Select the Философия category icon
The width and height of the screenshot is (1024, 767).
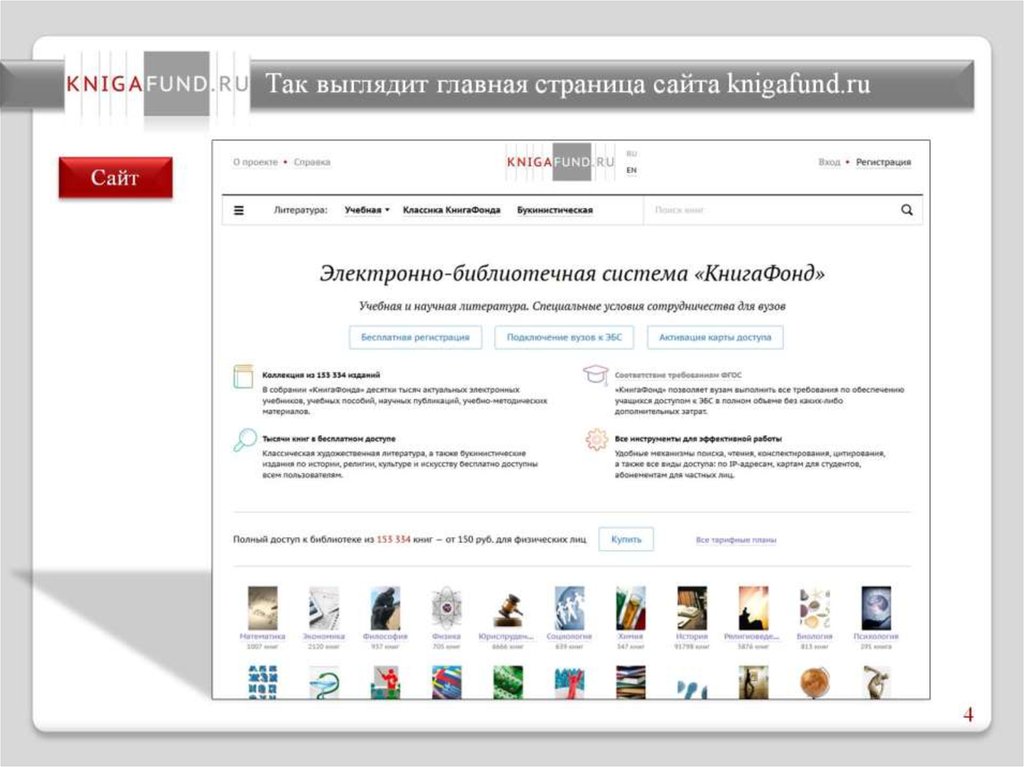pos(385,608)
